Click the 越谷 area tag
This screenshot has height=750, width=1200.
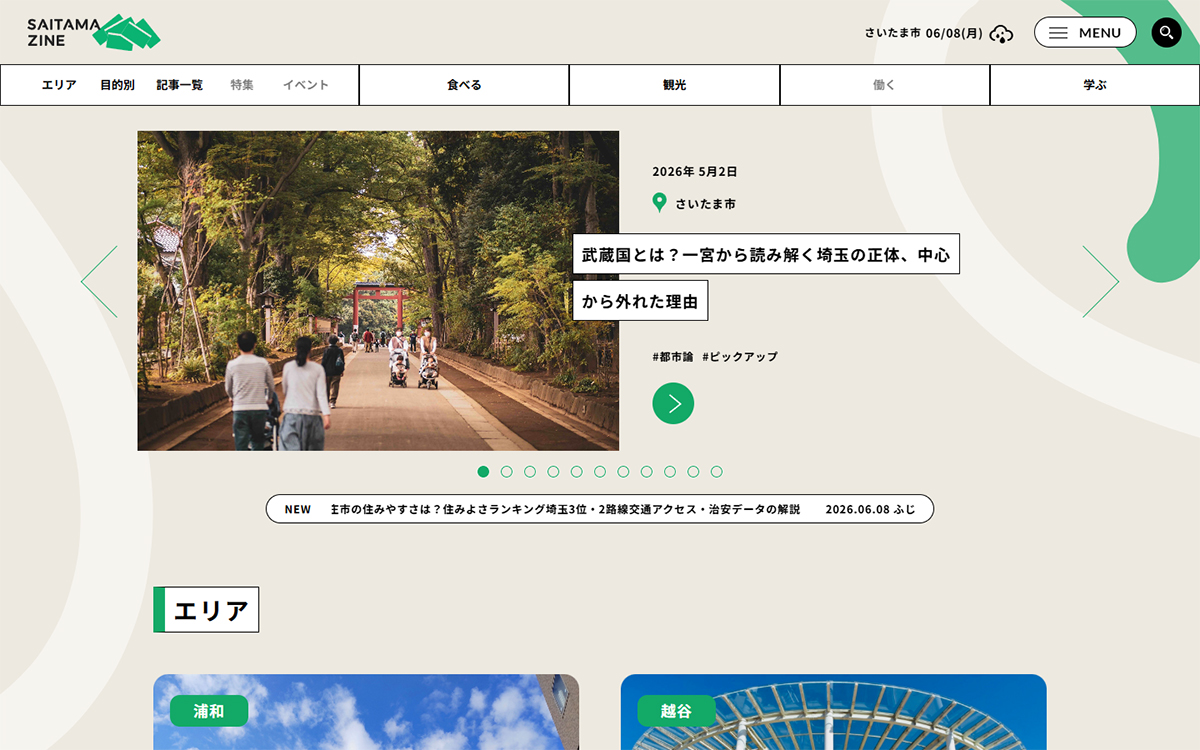point(677,711)
